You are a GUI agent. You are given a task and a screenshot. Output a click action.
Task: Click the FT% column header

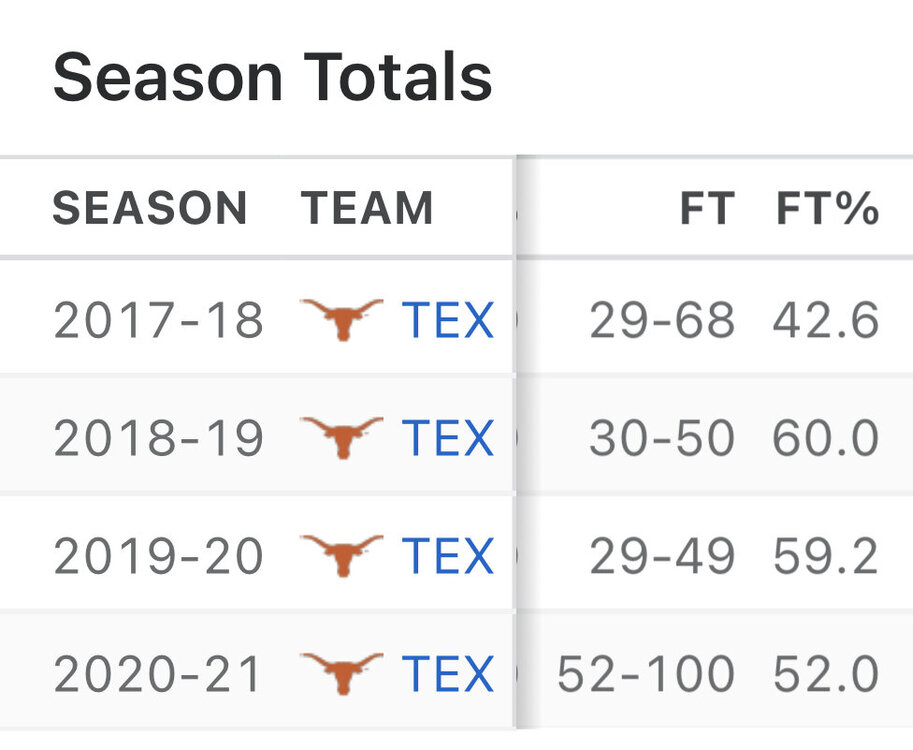click(x=828, y=209)
